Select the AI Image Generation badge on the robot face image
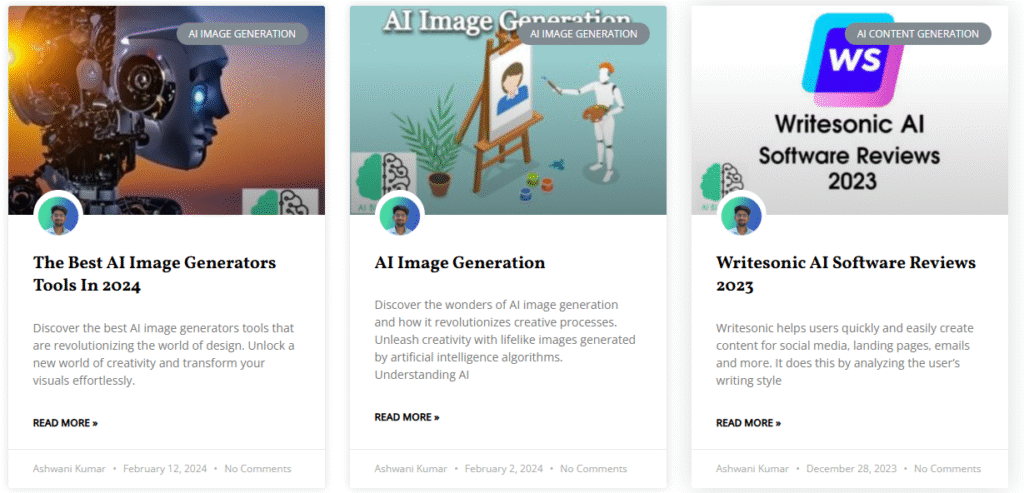Screen dimensions: 1024x493 click(x=242, y=34)
